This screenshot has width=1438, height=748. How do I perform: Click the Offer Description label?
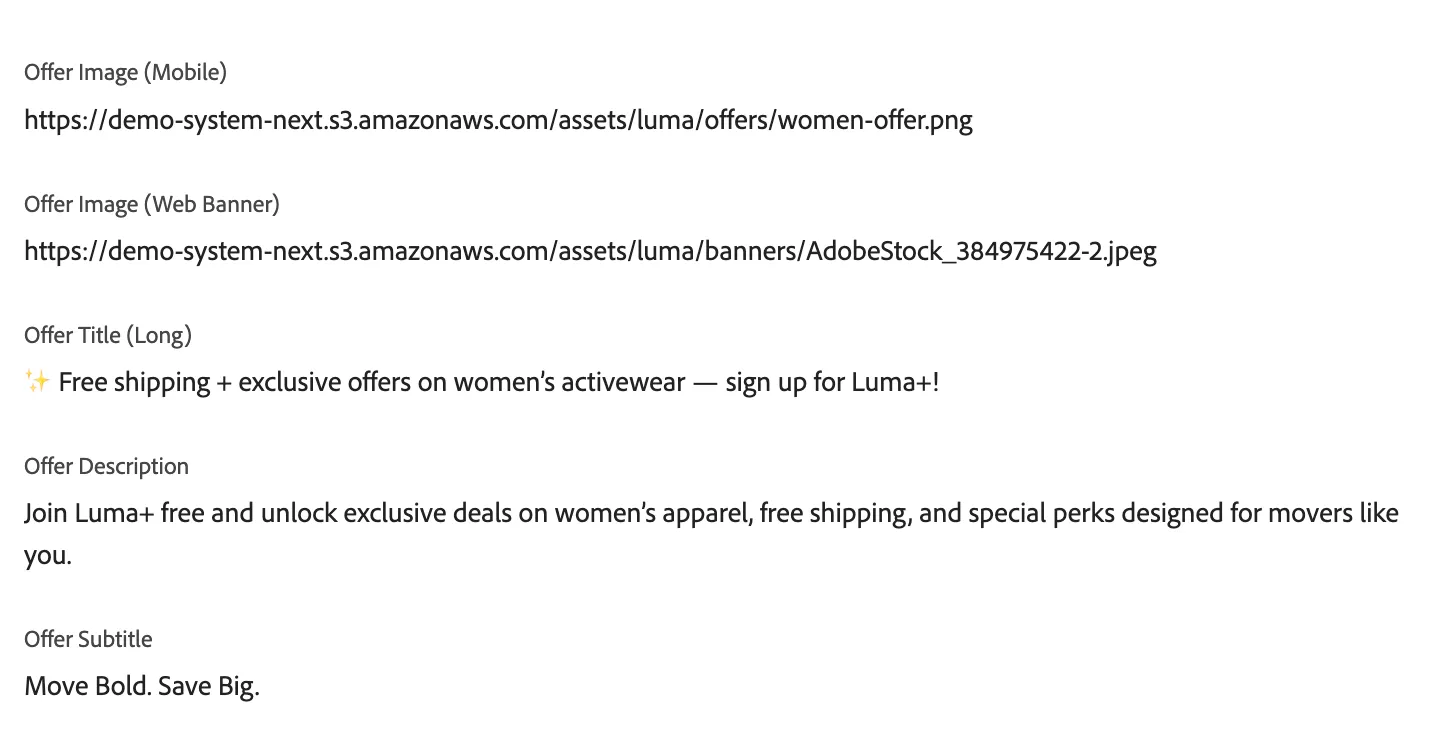[106, 466]
